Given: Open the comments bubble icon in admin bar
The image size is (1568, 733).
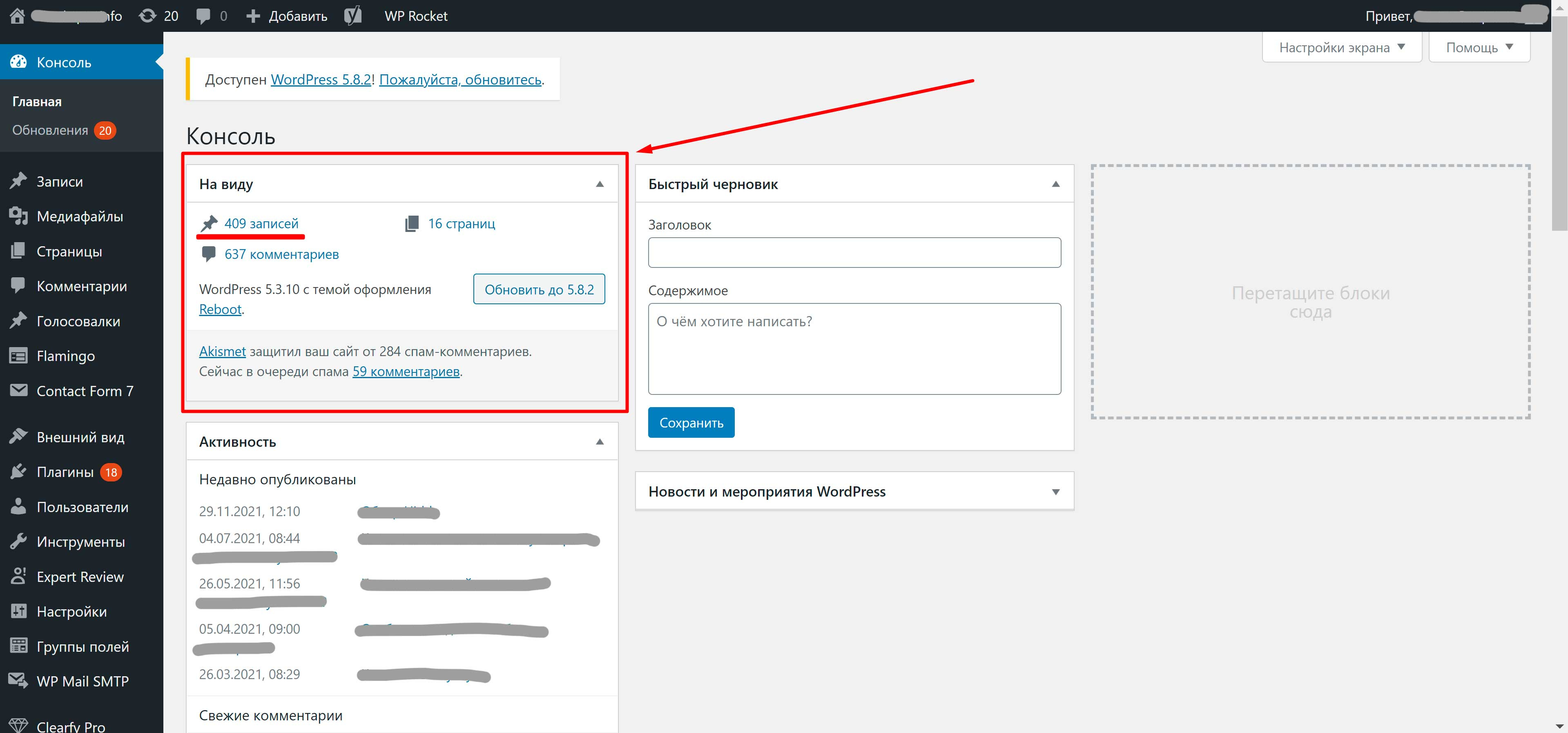Looking at the screenshot, I should [203, 16].
